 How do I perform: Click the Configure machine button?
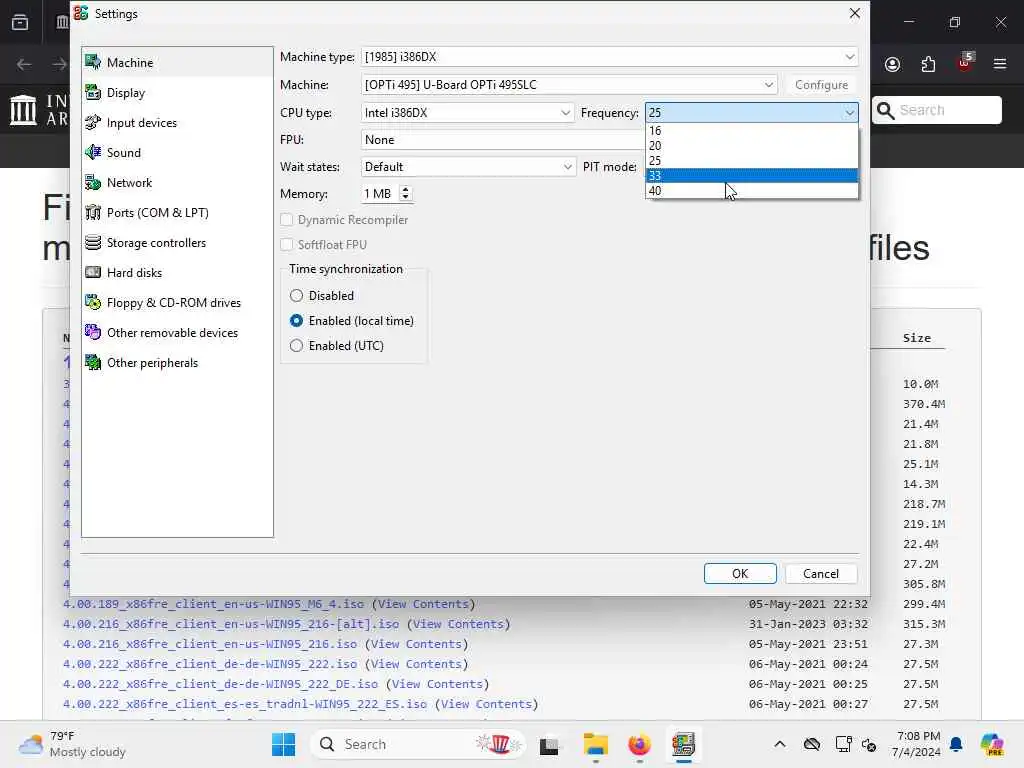[x=821, y=85]
